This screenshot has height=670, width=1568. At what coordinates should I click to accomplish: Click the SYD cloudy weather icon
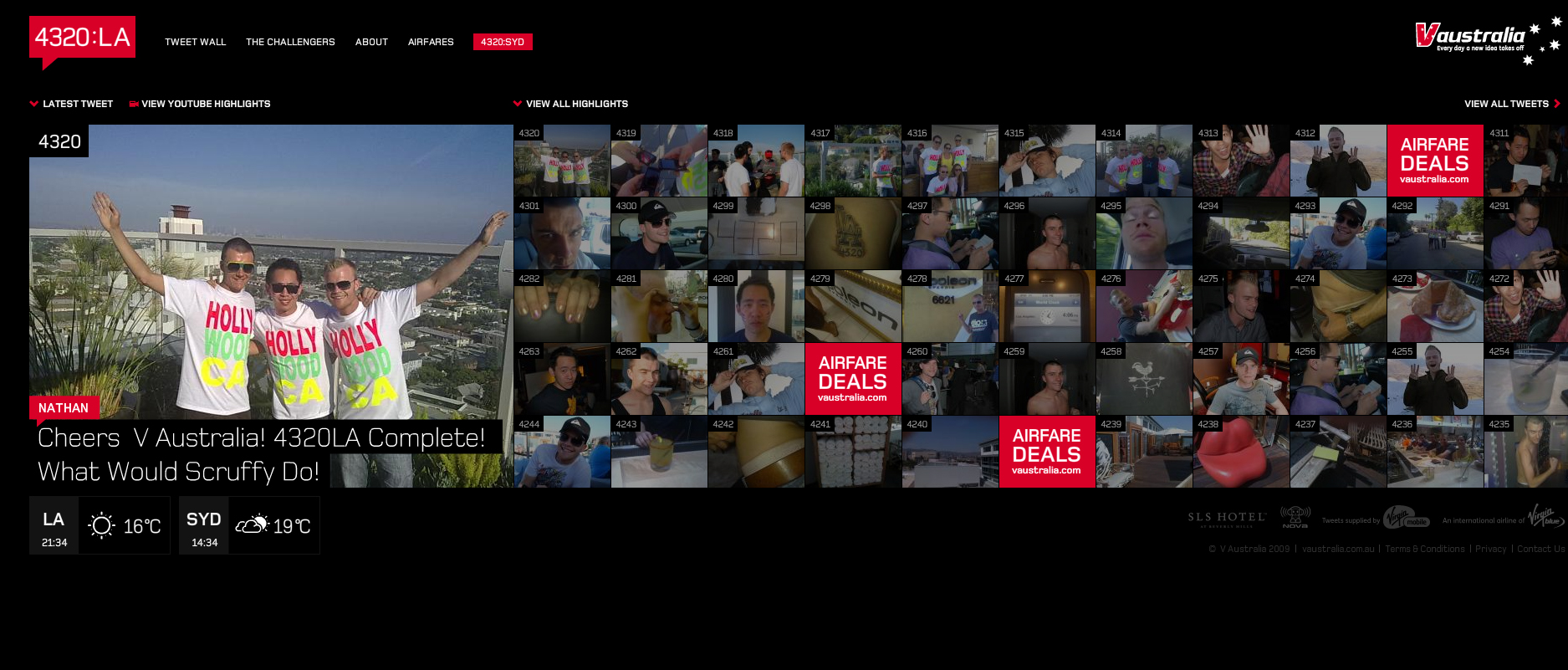tap(252, 524)
